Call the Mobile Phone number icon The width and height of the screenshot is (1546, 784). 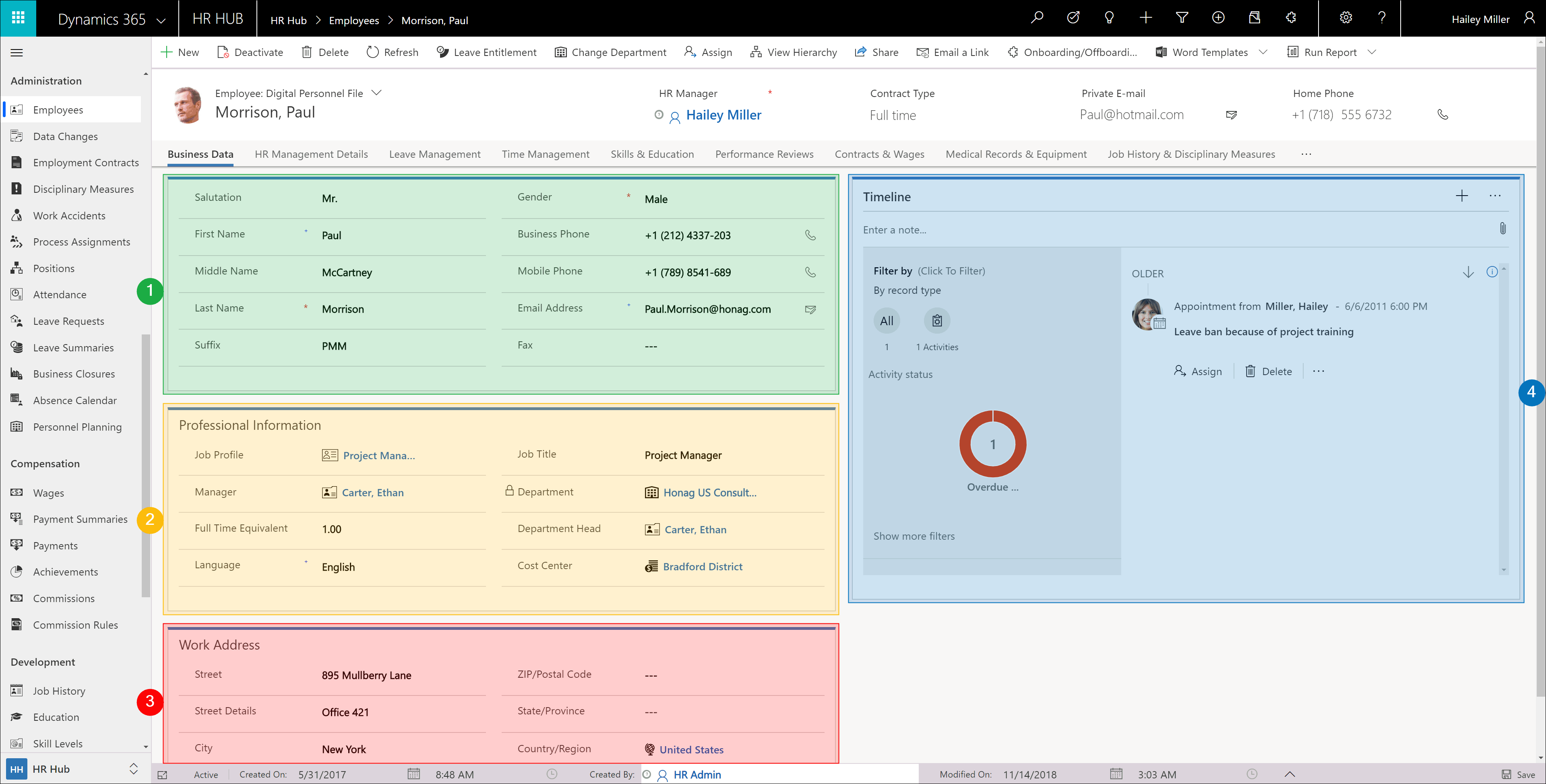point(810,272)
